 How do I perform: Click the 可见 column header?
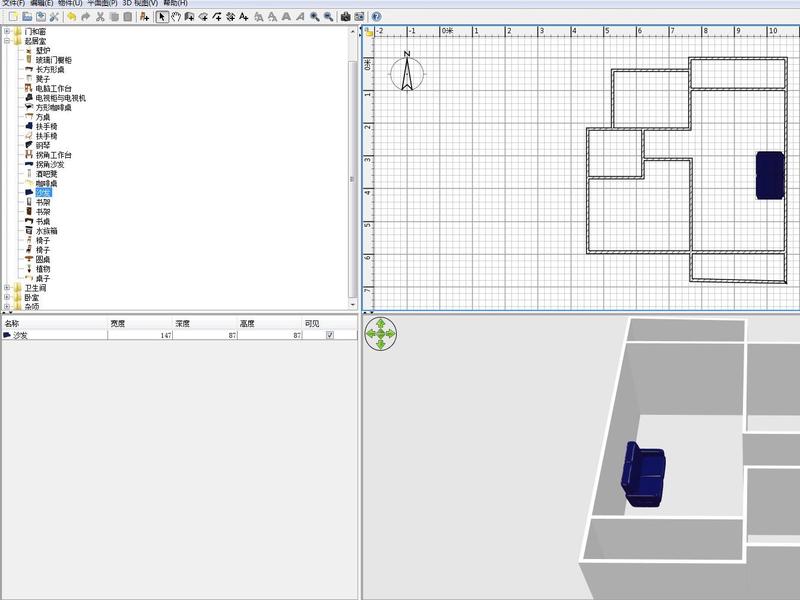point(330,323)
